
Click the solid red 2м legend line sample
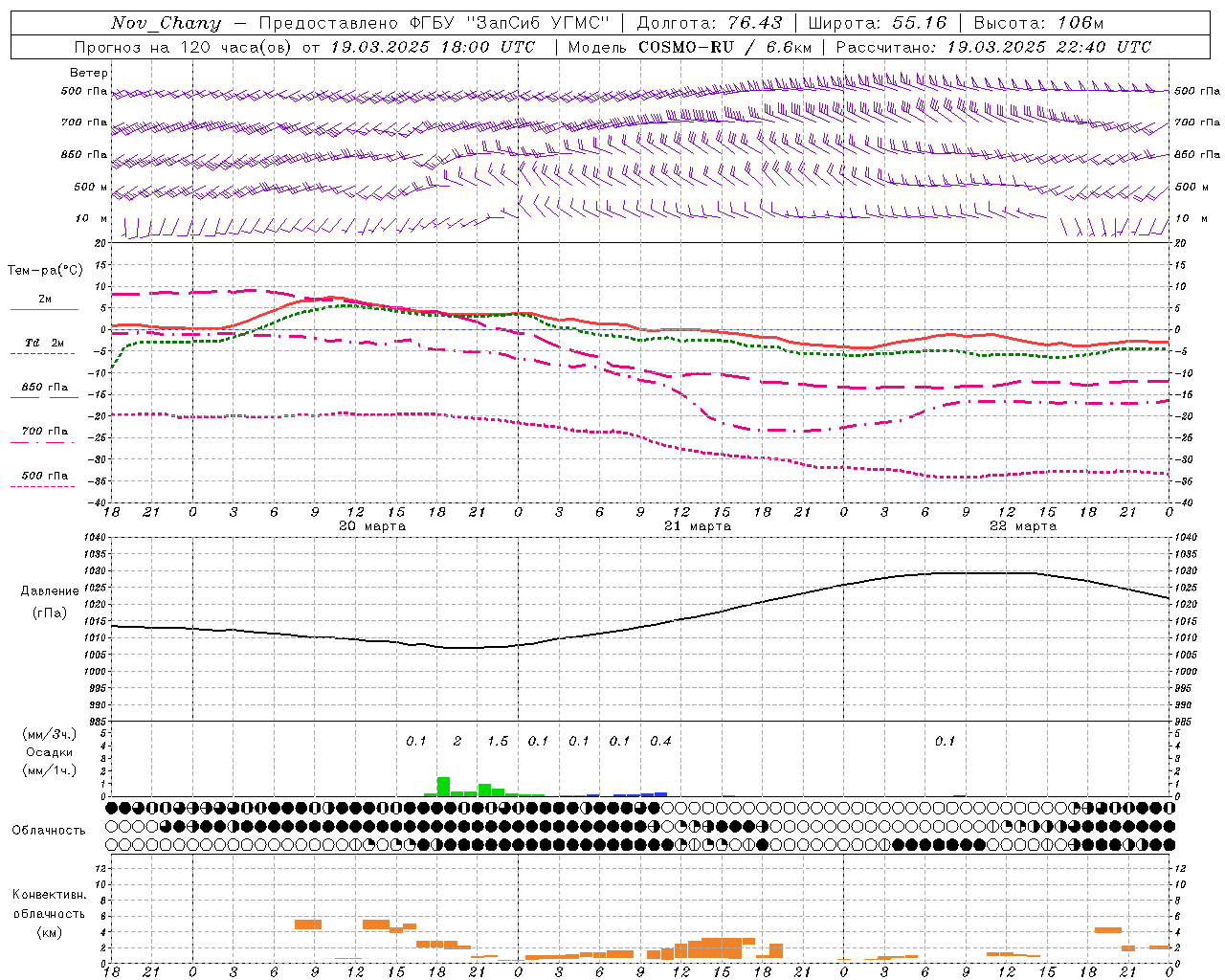(x=44, y=310)
